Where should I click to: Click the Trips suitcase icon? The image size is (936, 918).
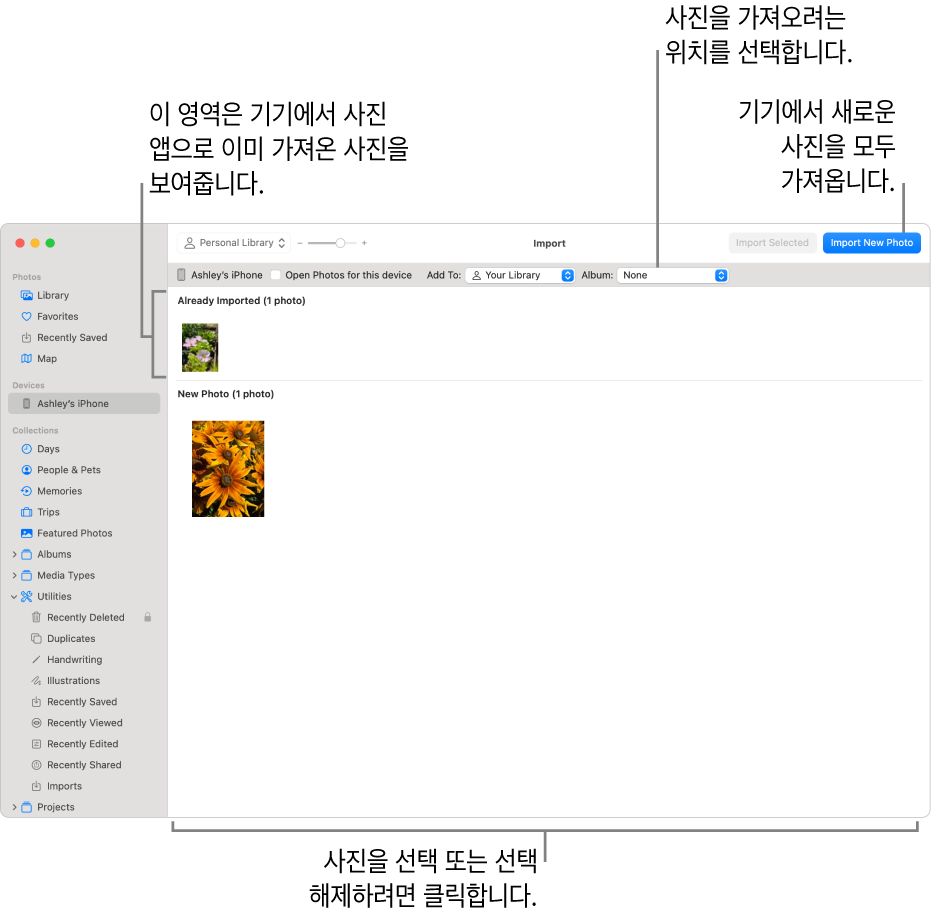(x=26, y=513)
